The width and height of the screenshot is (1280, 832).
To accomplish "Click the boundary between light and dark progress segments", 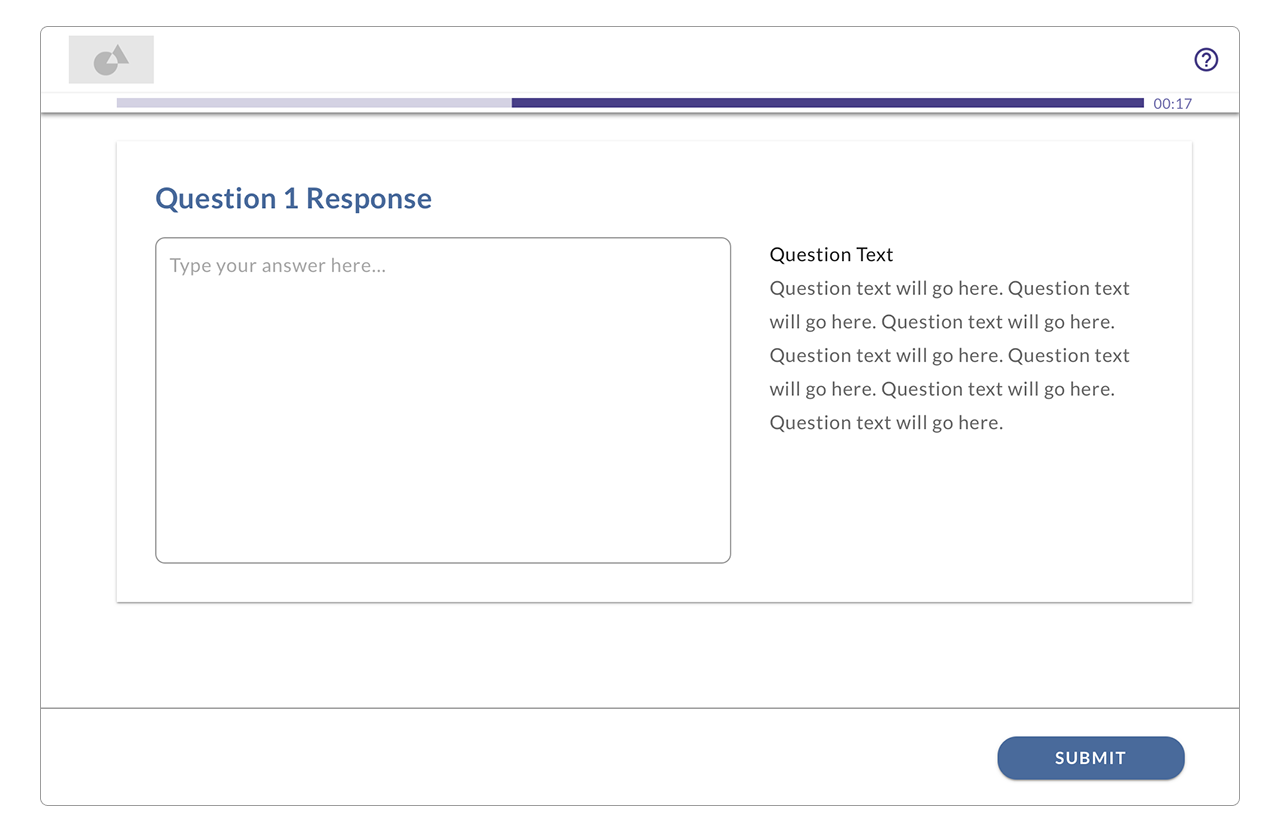I will click(512, 103).
